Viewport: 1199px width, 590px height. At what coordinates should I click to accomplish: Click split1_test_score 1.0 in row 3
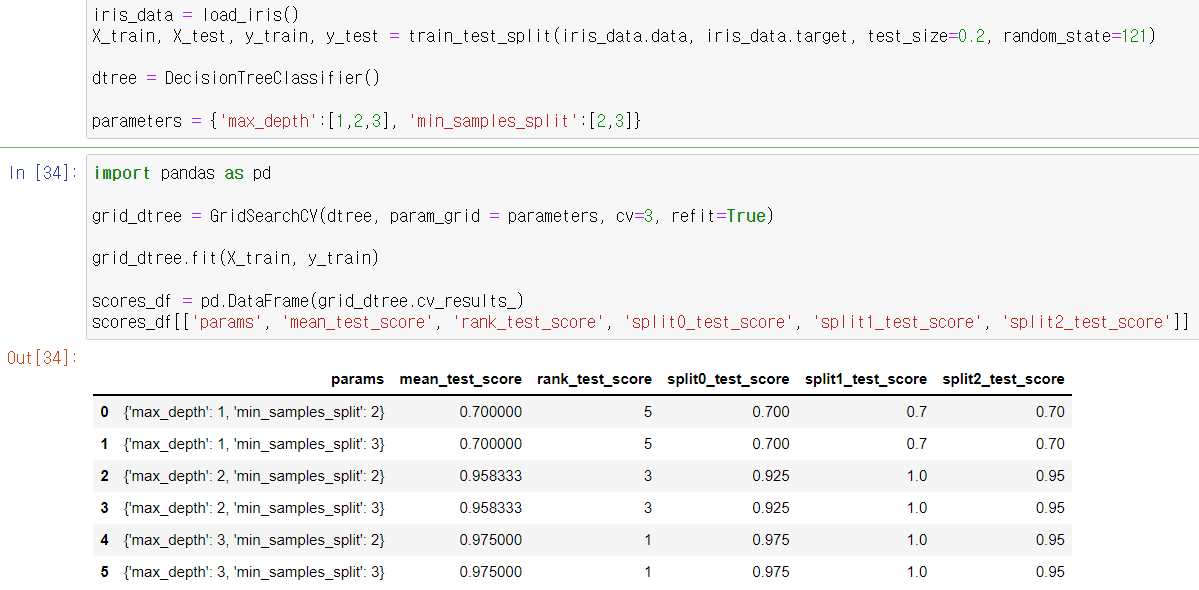tap(917, 507)
